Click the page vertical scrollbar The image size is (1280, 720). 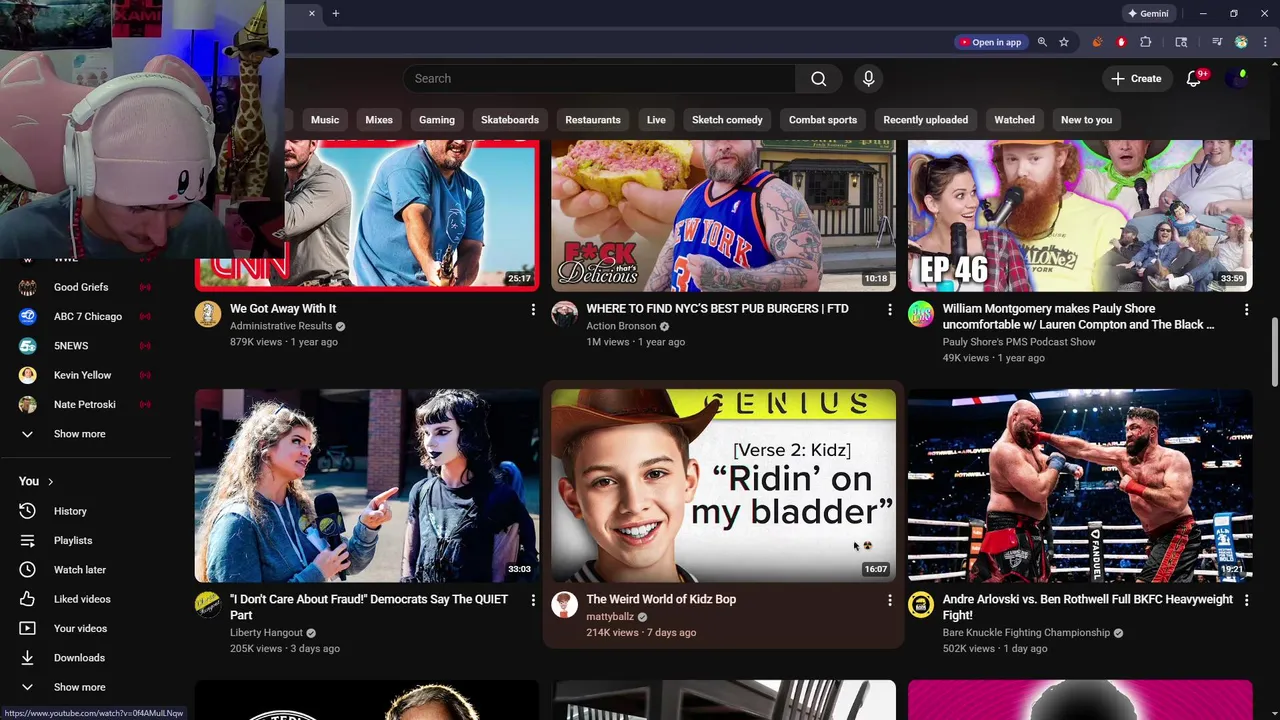coord(1274,353)
